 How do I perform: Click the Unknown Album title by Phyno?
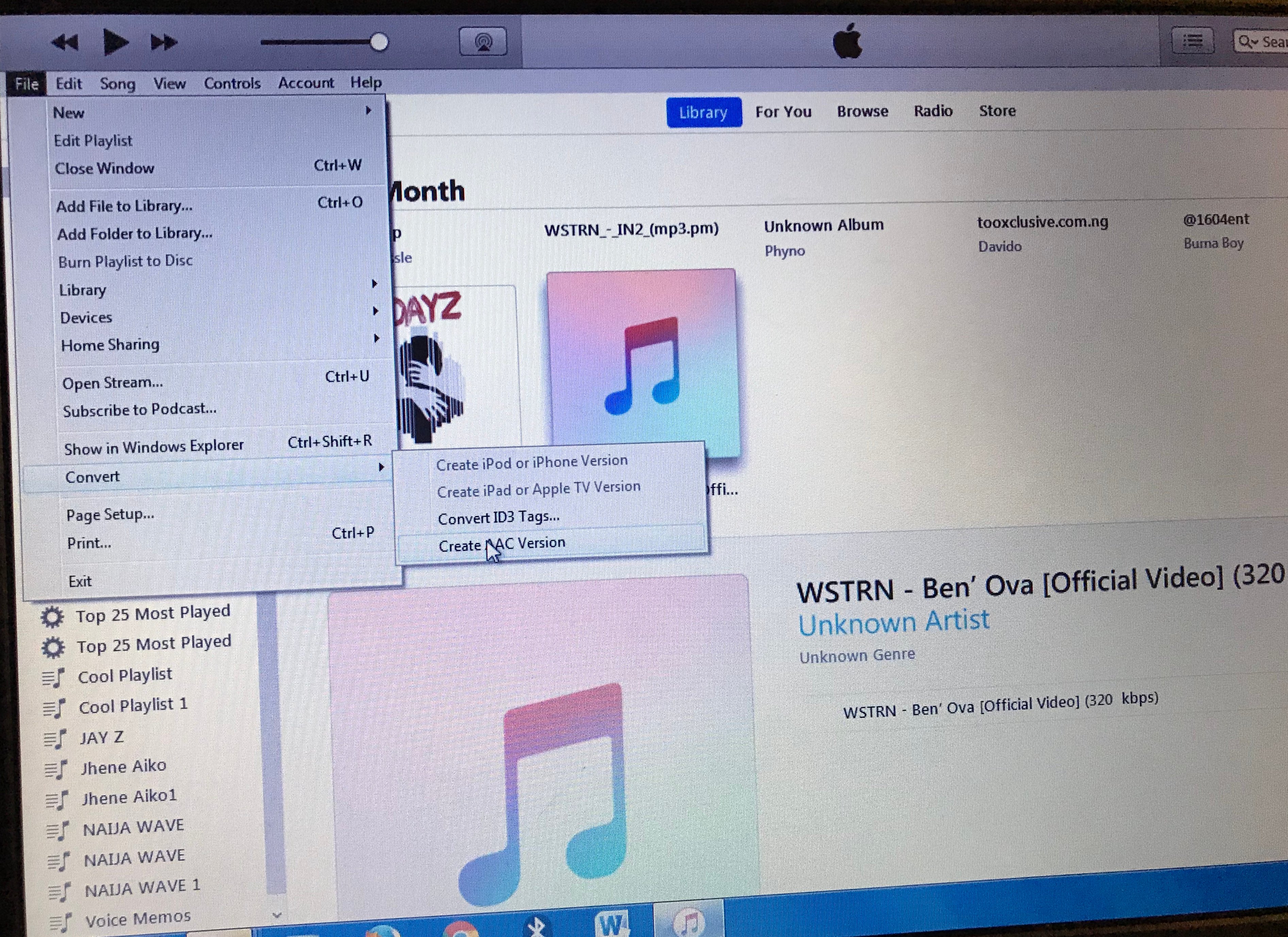click(823, 225)
